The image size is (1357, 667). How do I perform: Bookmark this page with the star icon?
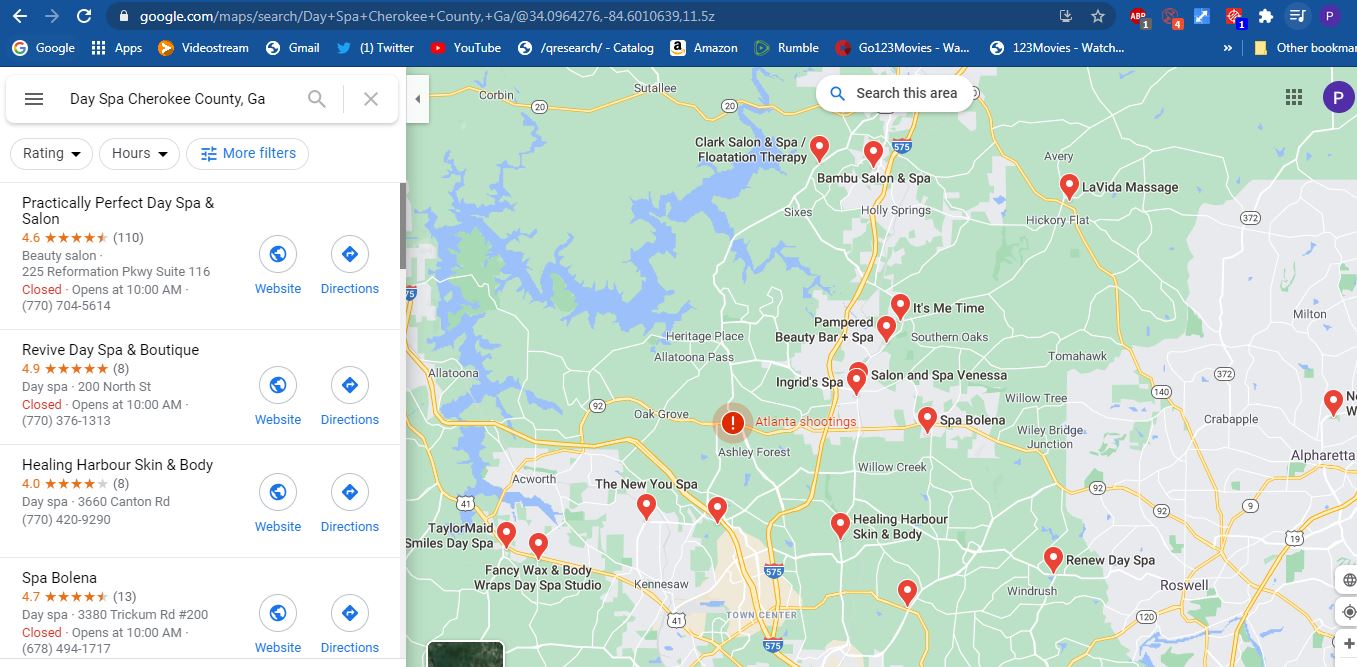click(x=1098, y=16)
